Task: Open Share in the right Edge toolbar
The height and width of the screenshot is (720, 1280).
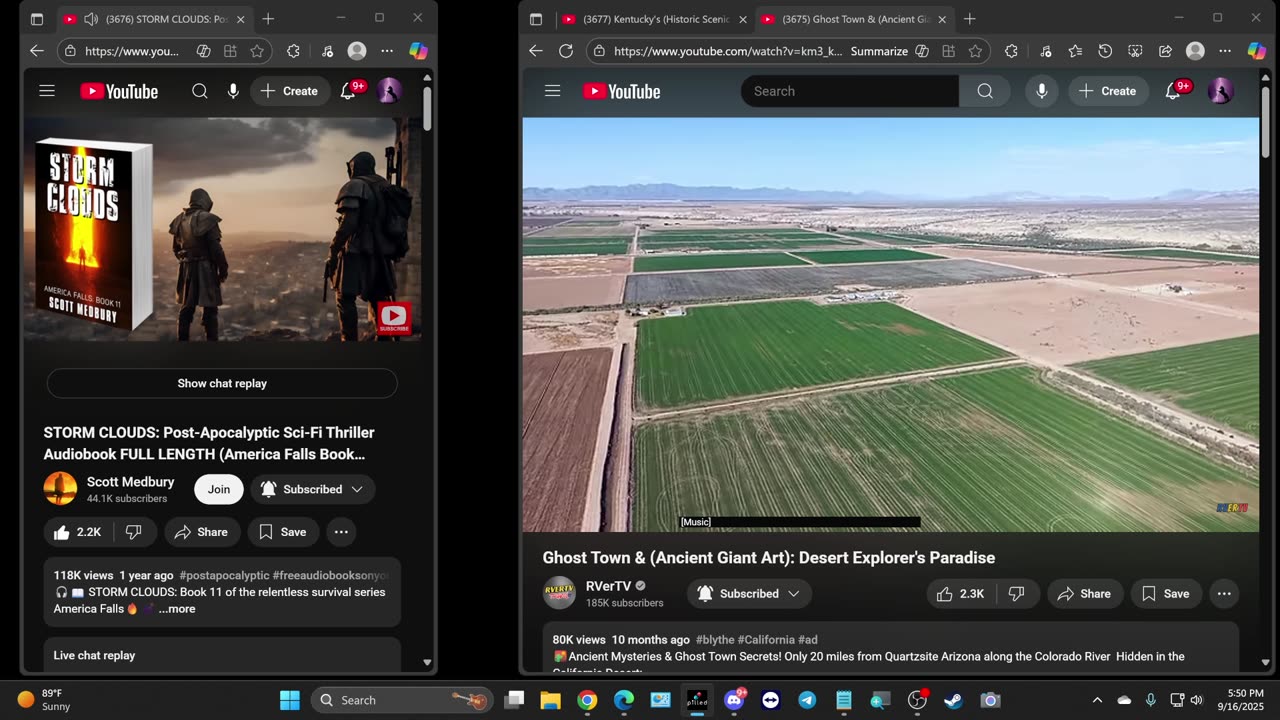Action: (1165, 51)
